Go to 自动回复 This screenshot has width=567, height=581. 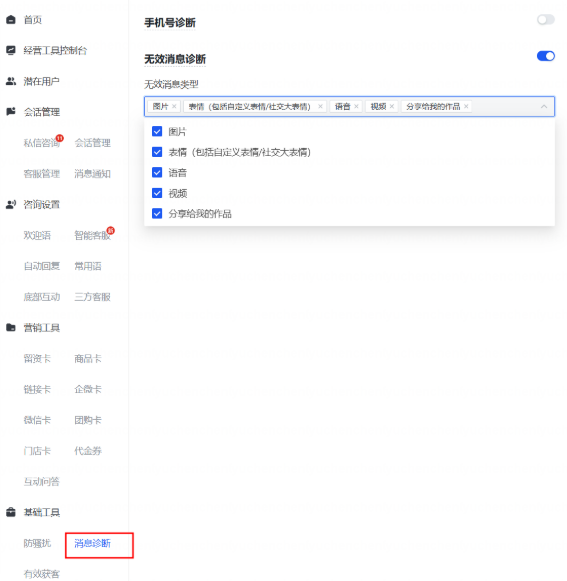pyautogui.click(x=42, y=266)
